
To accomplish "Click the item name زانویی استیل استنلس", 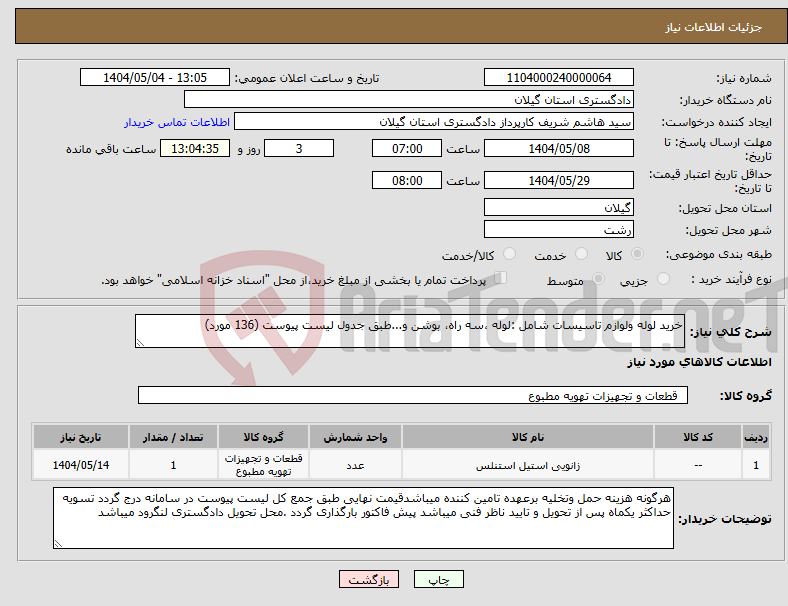I will (x=528, y=465).
